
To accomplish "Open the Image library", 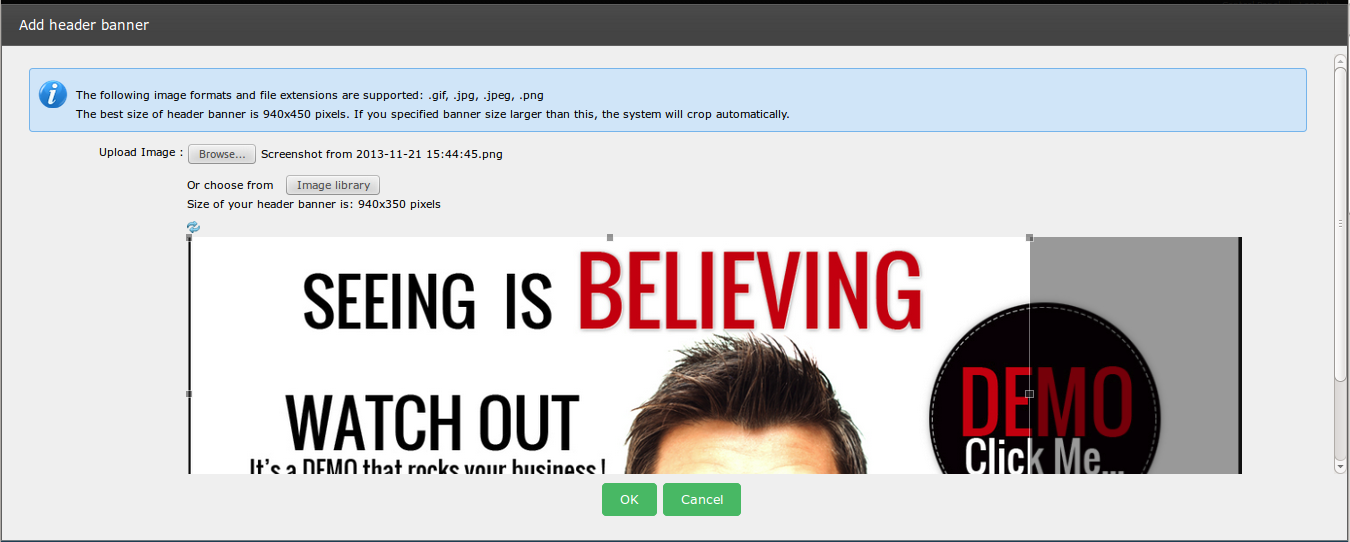I will click(333, 185).
